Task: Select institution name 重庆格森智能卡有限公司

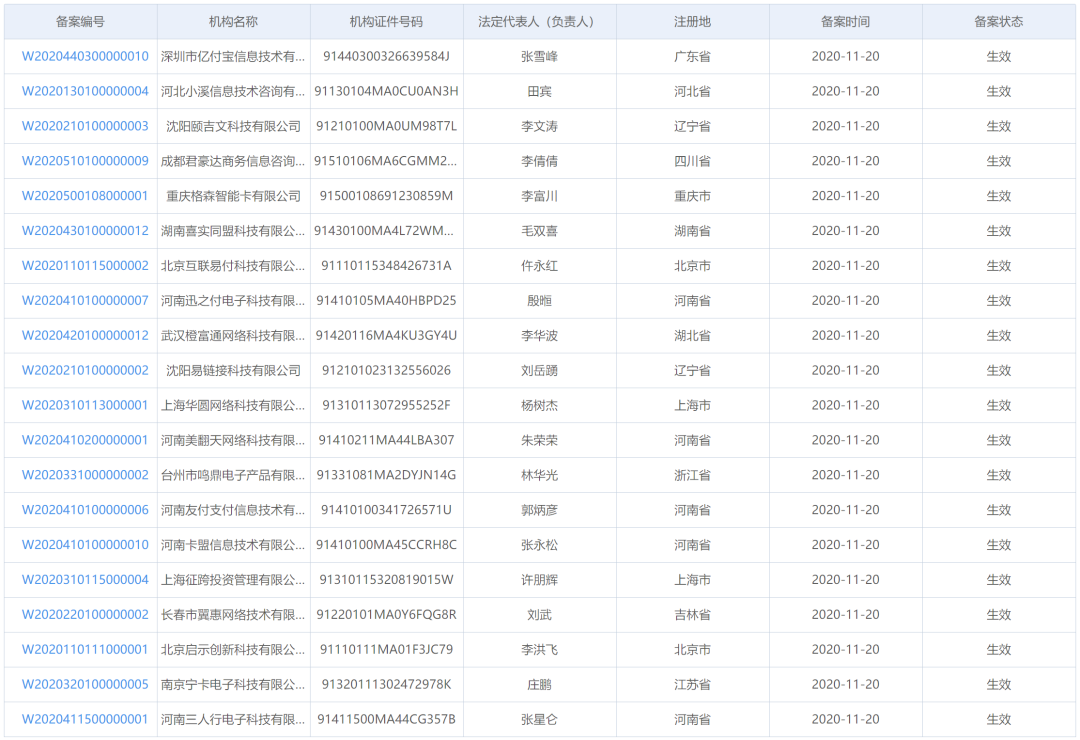Action: [x=233, y=196]
